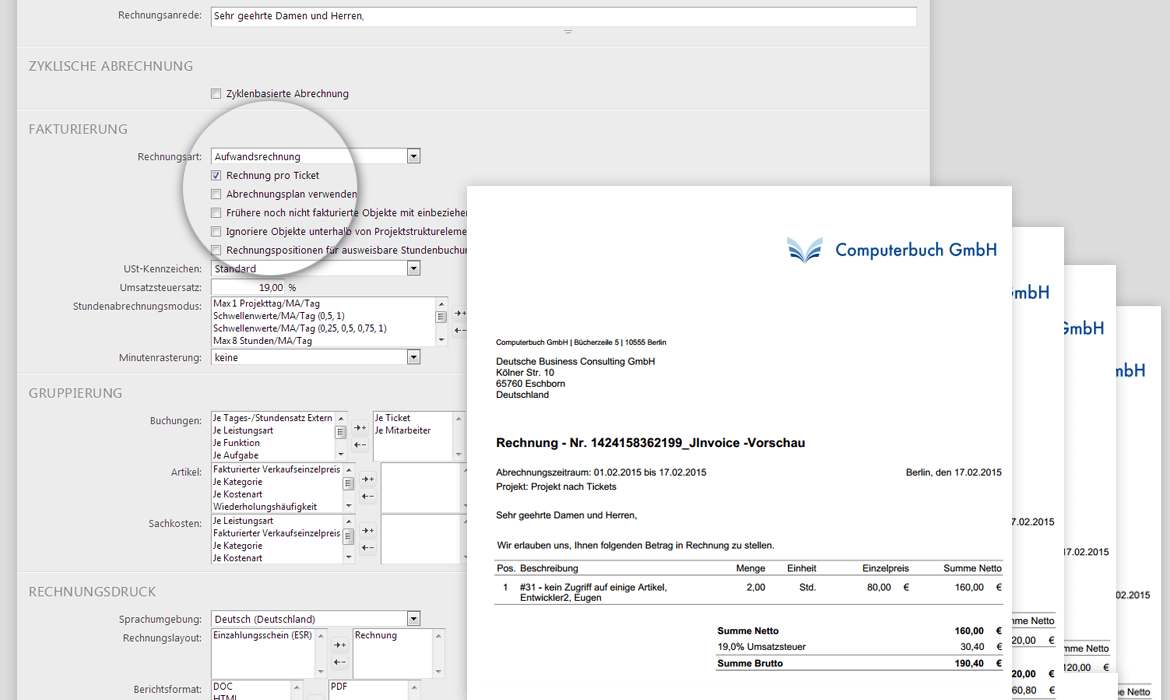
Task: Add selected Buchungen grouping with arrow-plus button
Action: (x=360, y=428)
